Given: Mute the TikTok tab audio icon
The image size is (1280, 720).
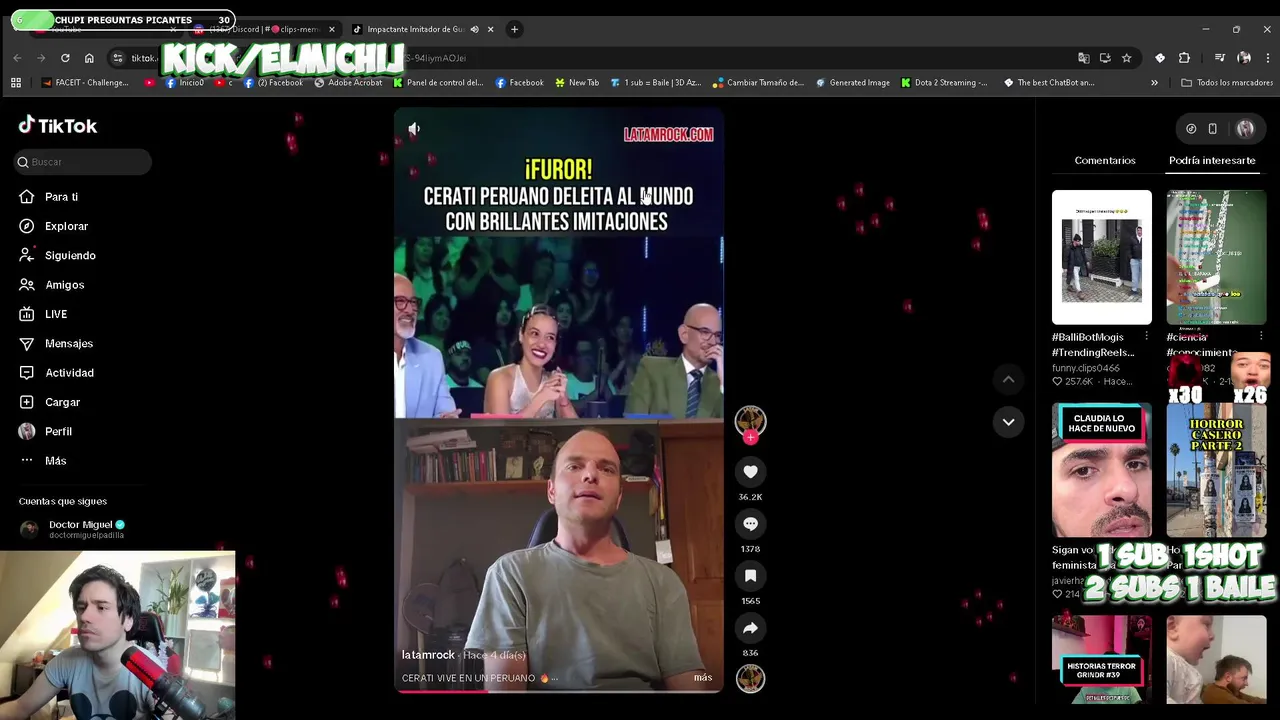Looking at the screenshot, I should tap(475, 29).
